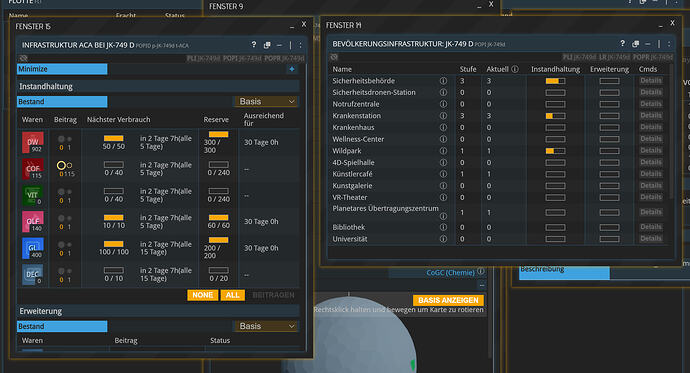
Task: Click the scrollbar in Fenster 14 list
Action: click(671, 132)
